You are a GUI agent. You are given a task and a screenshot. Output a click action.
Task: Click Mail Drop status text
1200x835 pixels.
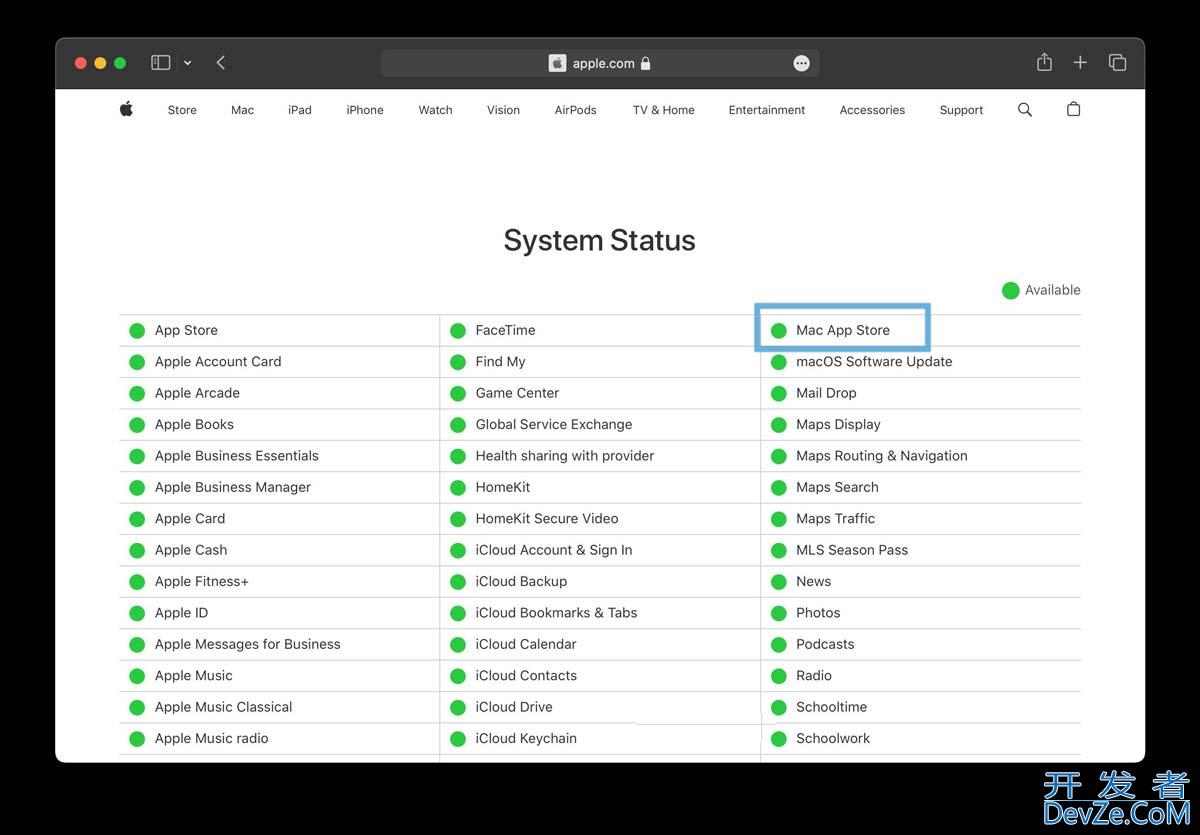pos(826,393)
